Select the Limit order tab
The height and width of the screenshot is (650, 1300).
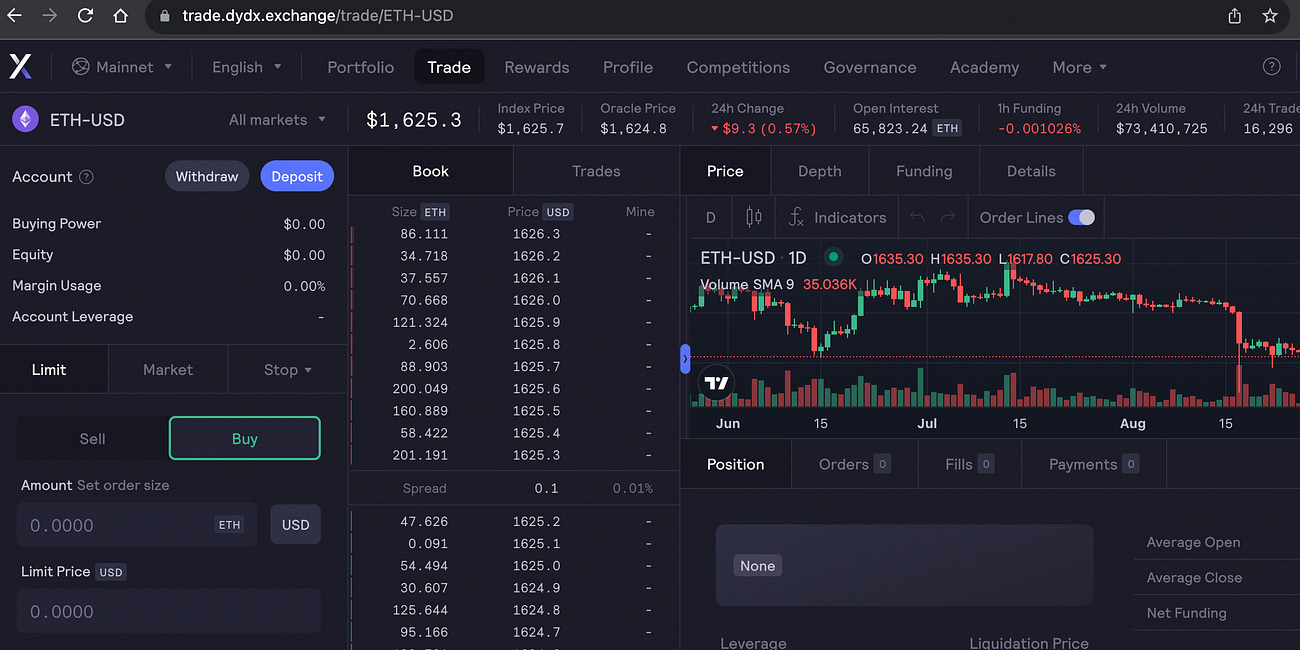click(49, 370)
